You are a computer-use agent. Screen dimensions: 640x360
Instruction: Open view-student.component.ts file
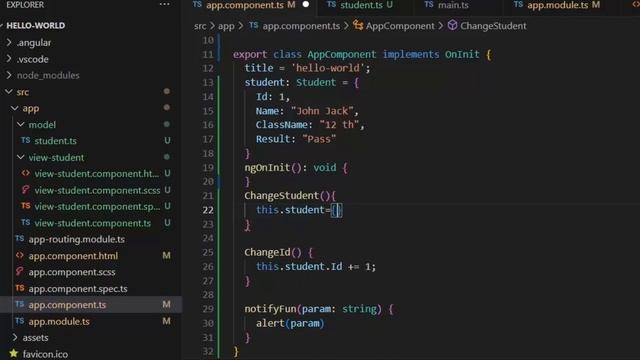[93, 223]
